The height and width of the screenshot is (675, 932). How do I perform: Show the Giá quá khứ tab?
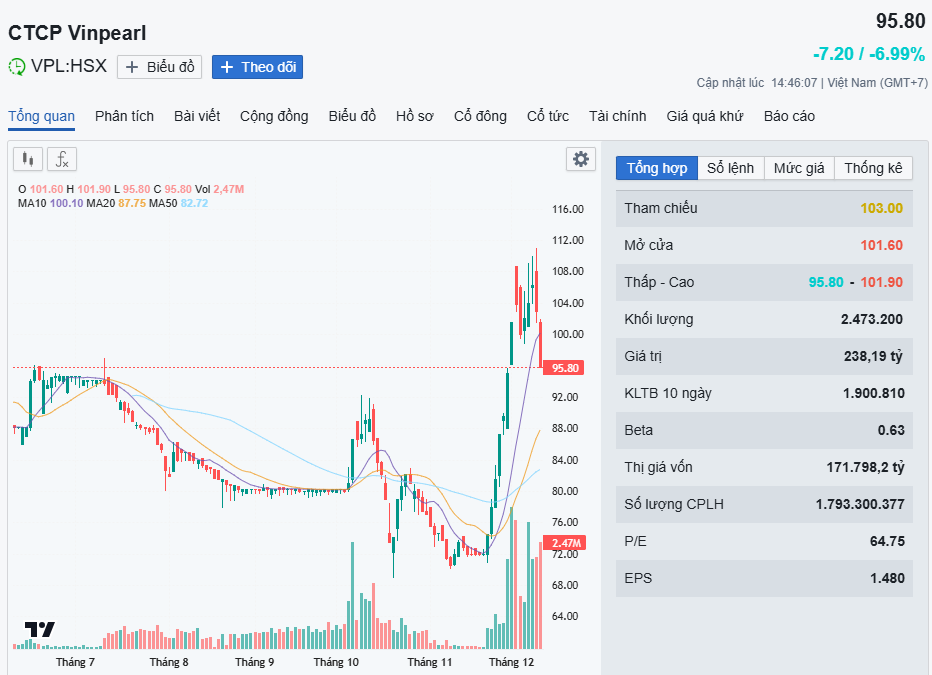(x=705, y=116)
